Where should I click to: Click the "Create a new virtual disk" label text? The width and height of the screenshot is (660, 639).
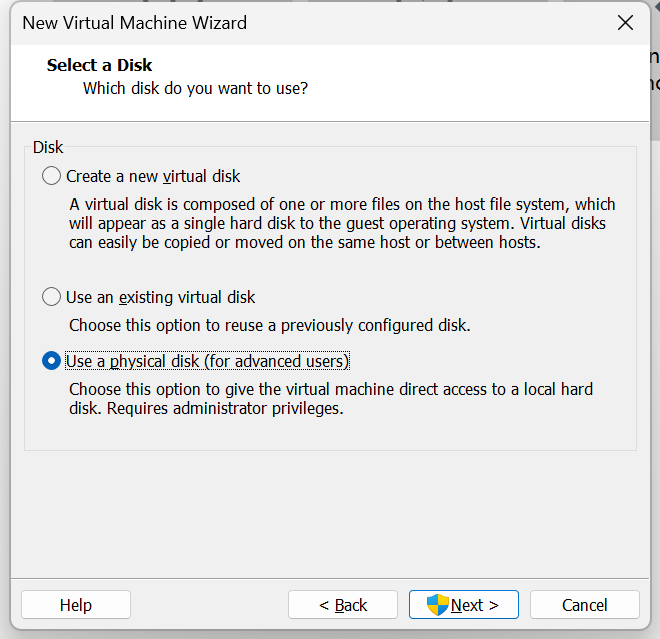point(153,176)
